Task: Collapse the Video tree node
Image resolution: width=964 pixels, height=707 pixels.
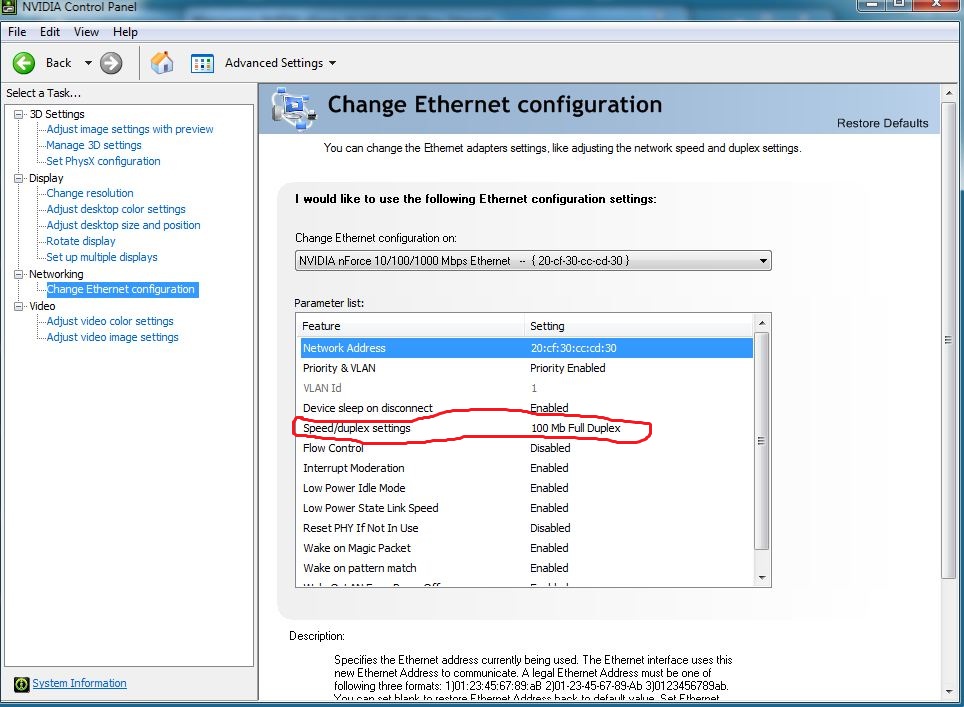Action: click(19, 306)
